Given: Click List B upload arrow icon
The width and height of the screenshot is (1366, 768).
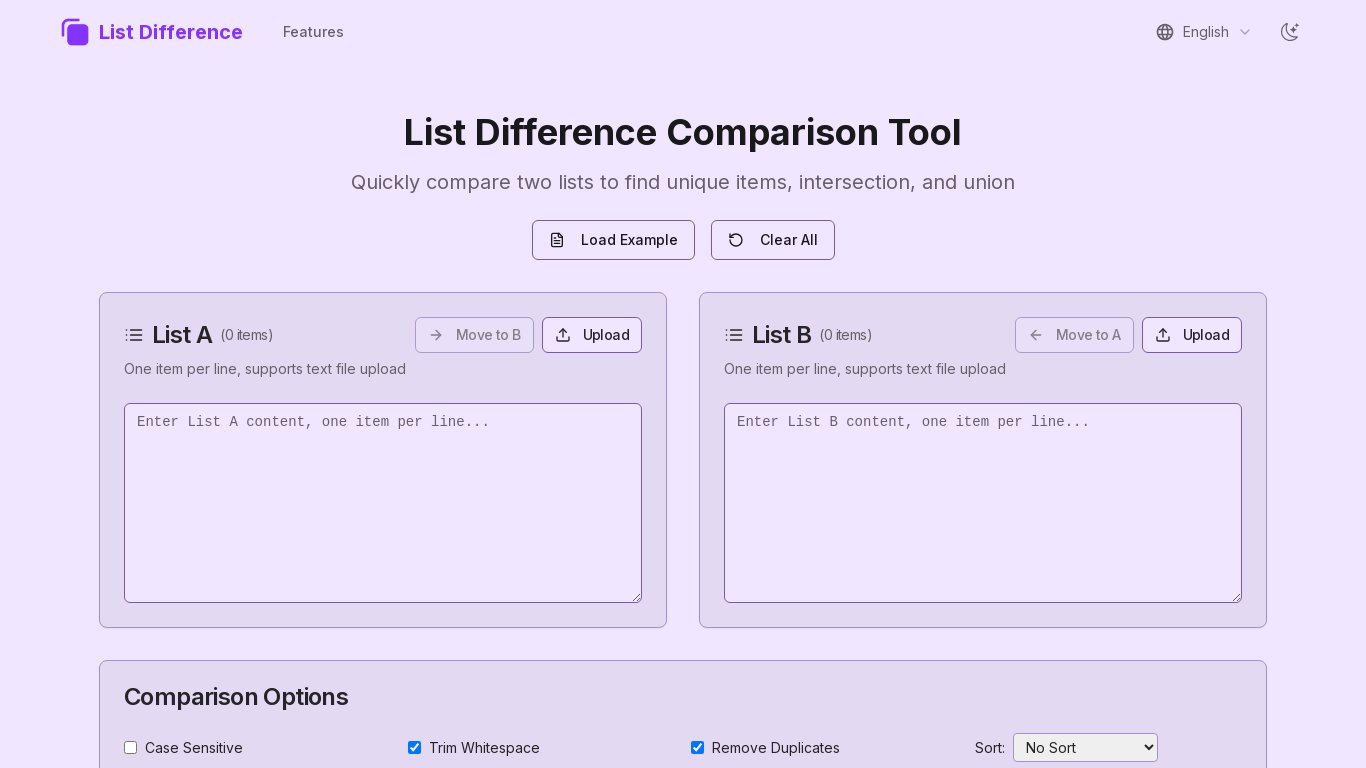Looking at the screenshot, I should (1163, 335).
